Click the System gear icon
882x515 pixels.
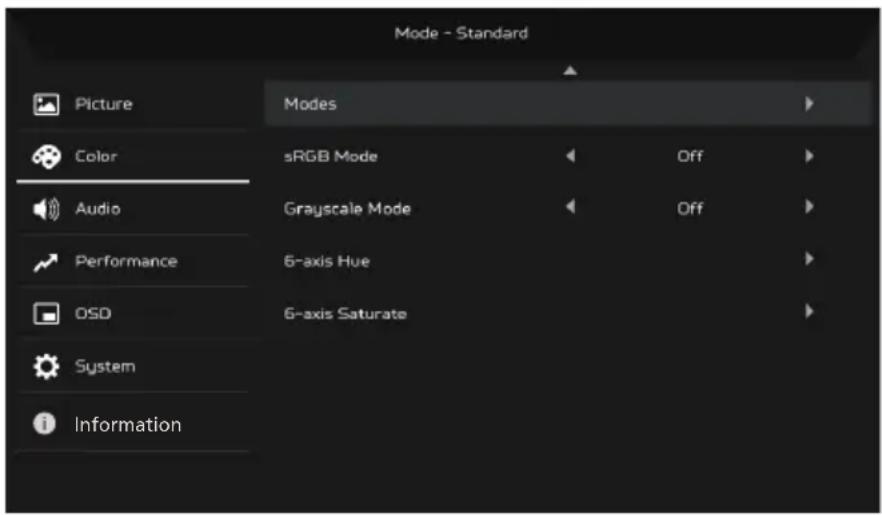point(46,367)
